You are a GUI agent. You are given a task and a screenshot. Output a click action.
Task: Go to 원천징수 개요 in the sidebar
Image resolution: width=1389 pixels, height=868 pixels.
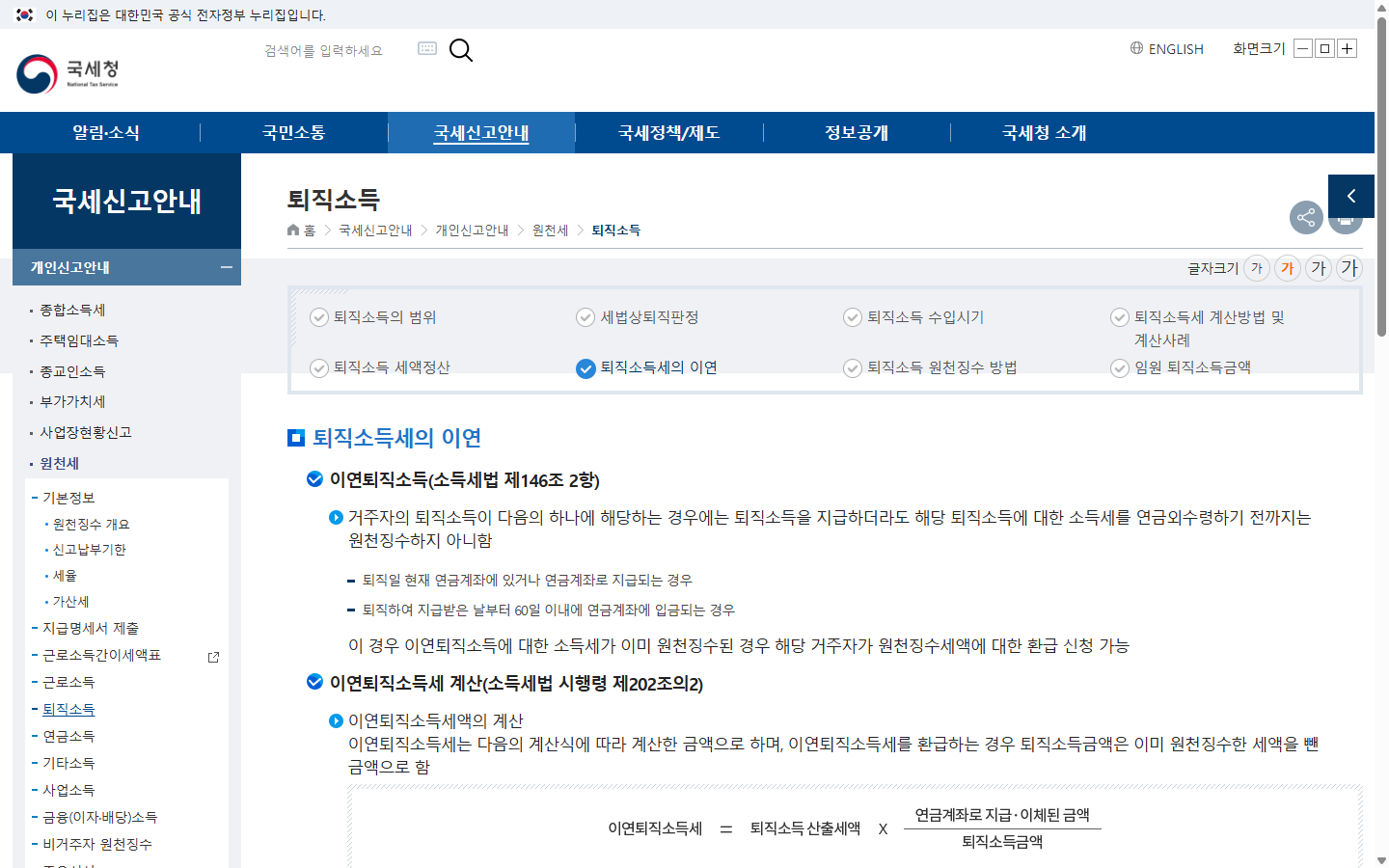91,524
